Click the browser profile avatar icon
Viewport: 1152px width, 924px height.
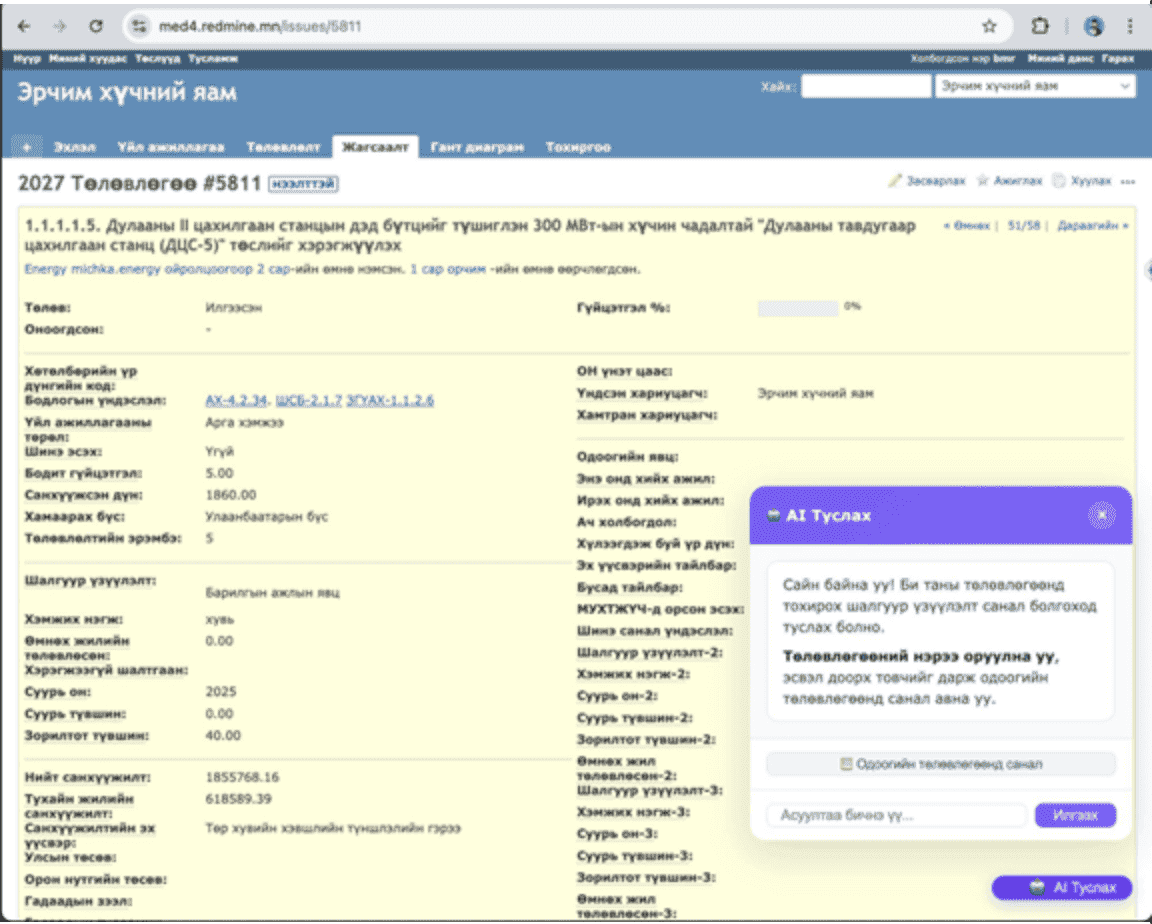[1095, 26]
